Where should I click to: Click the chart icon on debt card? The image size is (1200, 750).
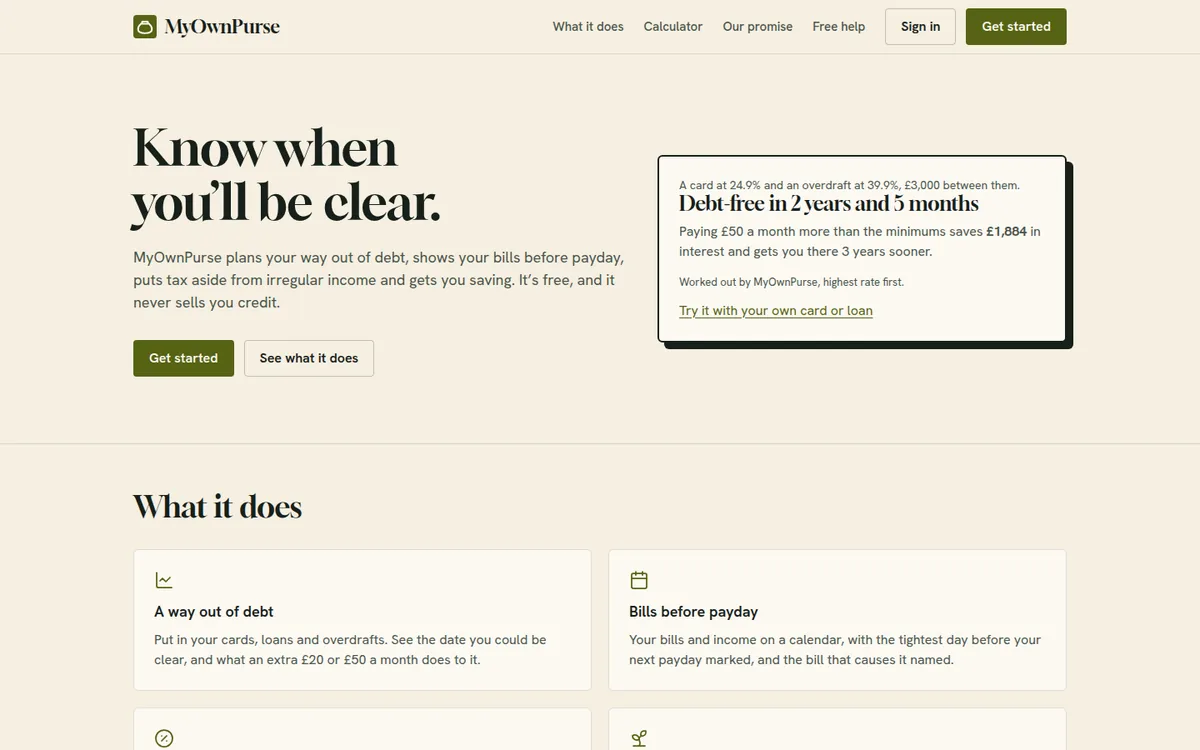(164, 580)
